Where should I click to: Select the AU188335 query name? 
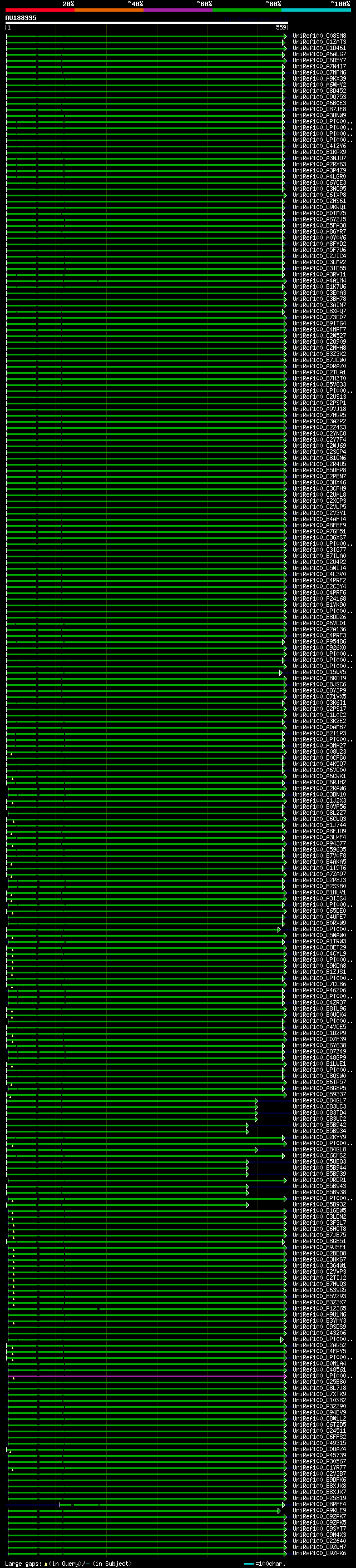tap(21, 18)
